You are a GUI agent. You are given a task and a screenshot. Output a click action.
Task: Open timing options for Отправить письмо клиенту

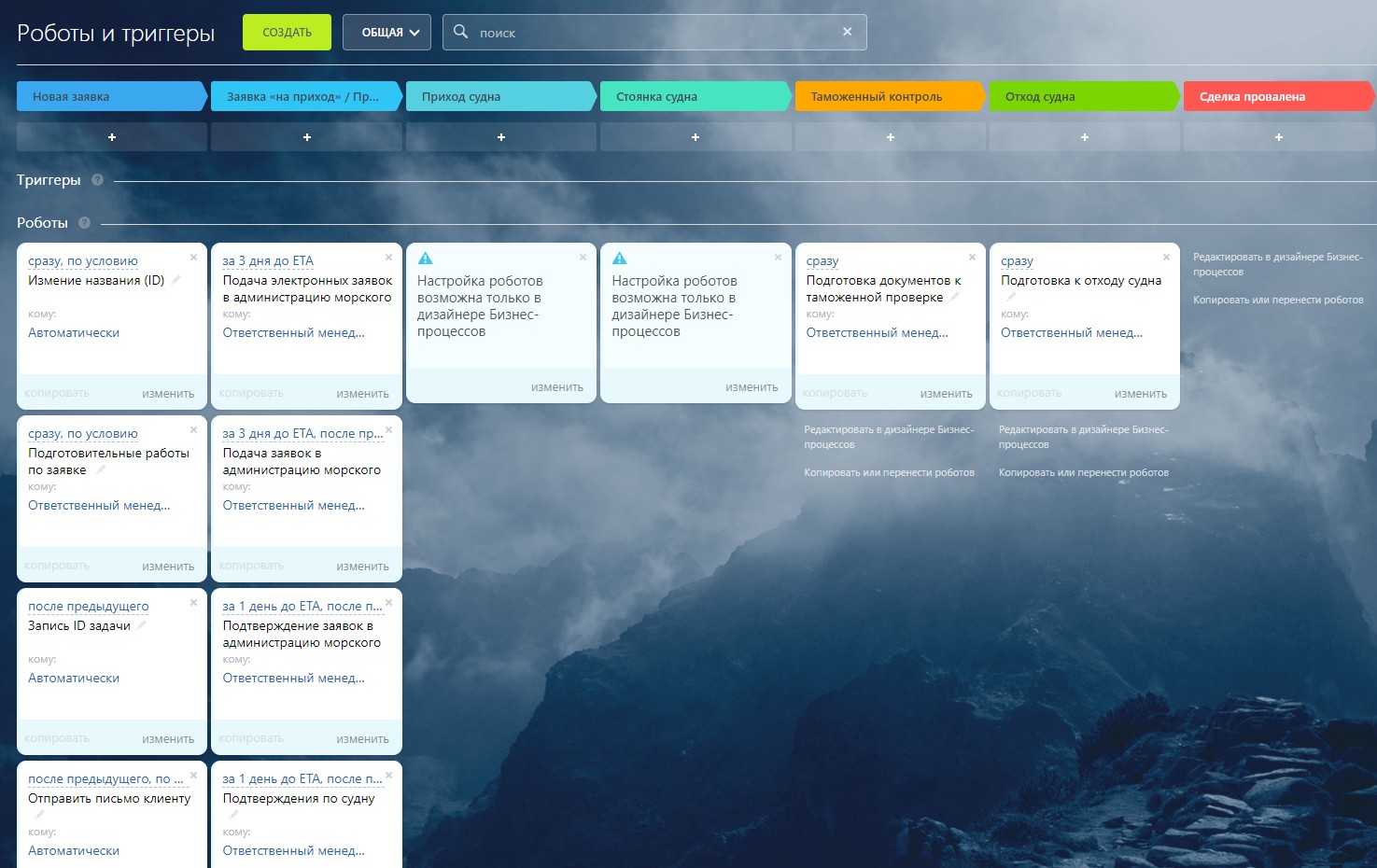coord(105,779)
